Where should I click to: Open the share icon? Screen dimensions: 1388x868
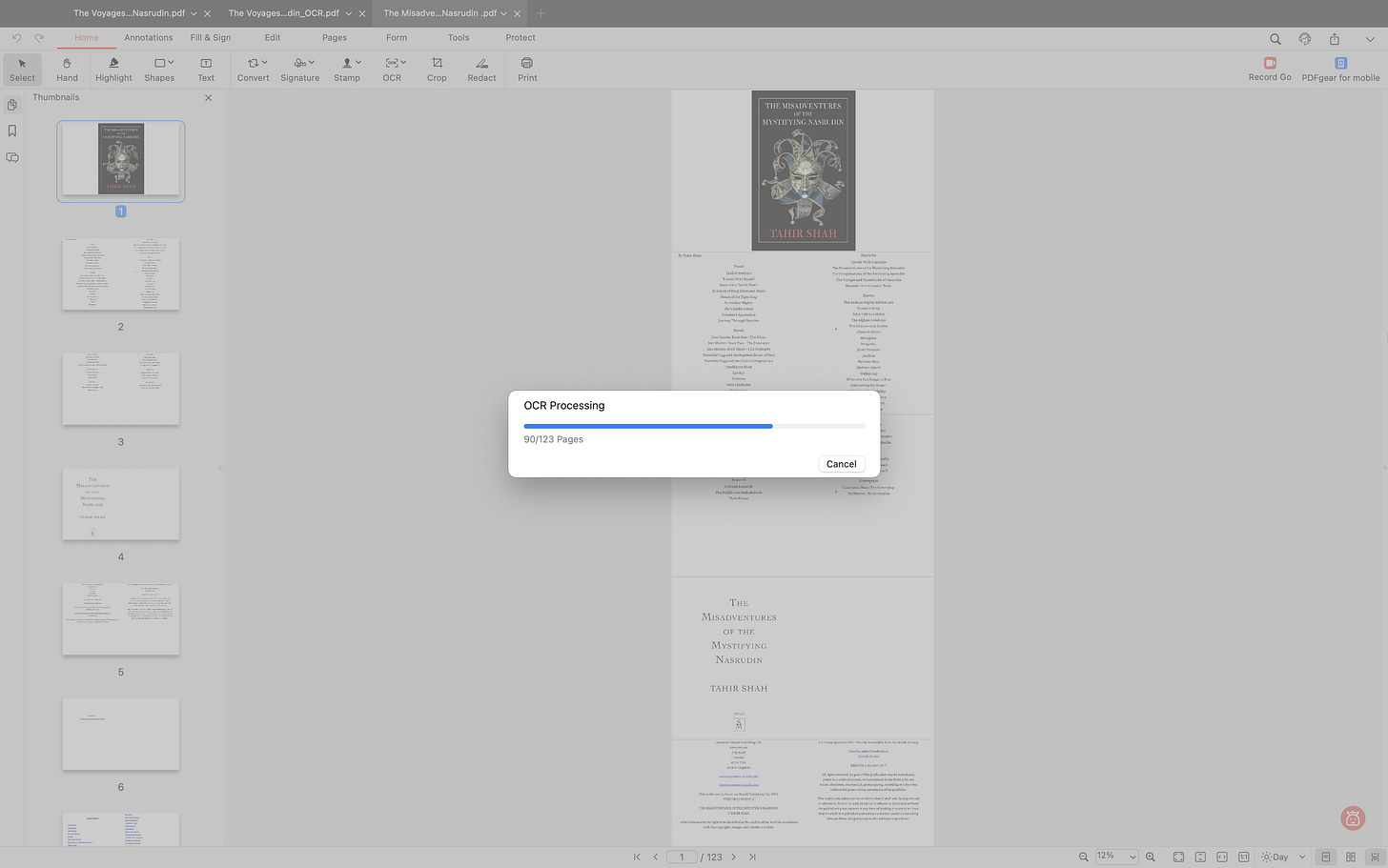[1335, 39]
